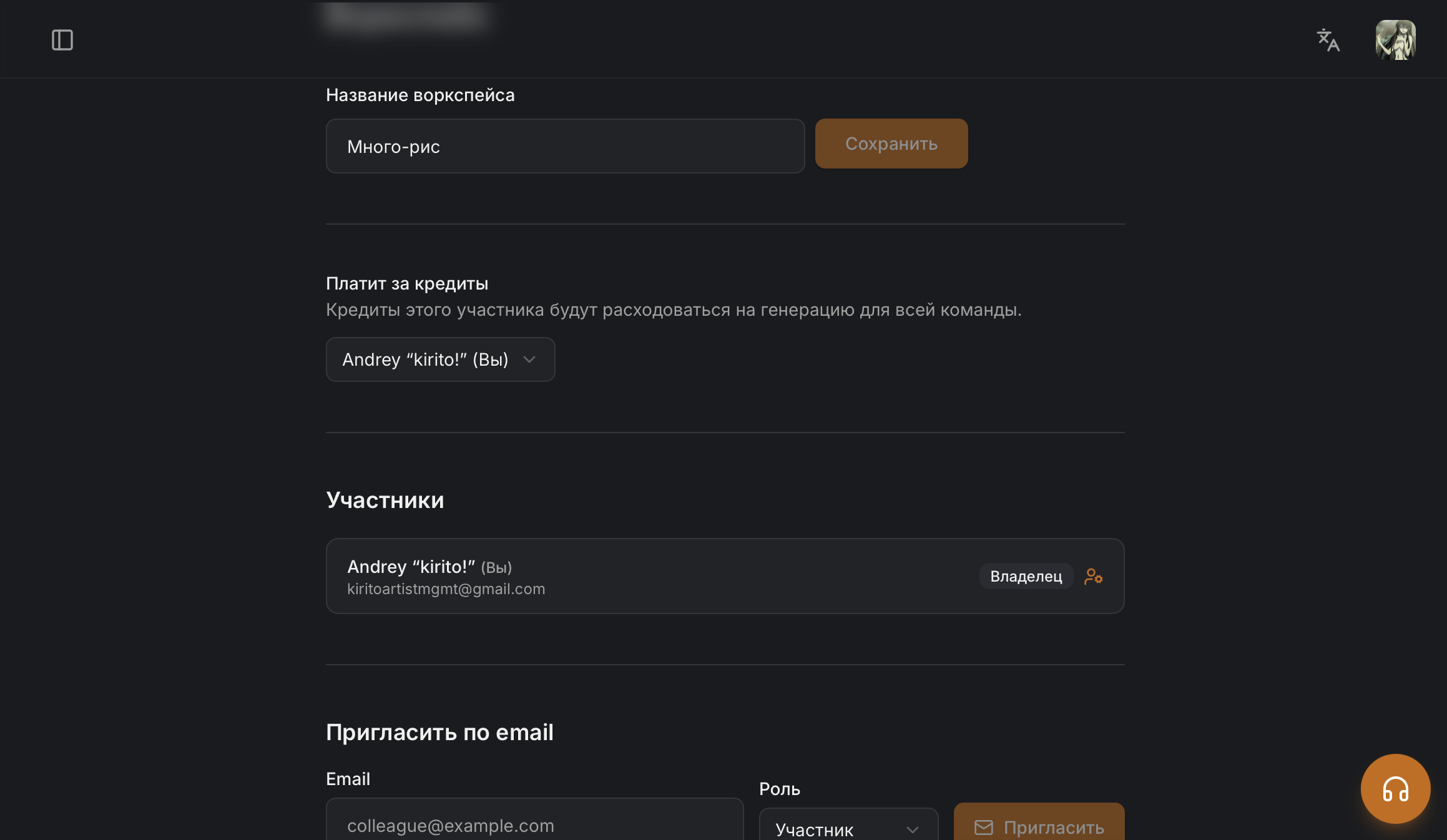The height and width of the screenshot is (840, 1447).
Task: Open the user profile avatar
Action: [x=1395, y=40]
